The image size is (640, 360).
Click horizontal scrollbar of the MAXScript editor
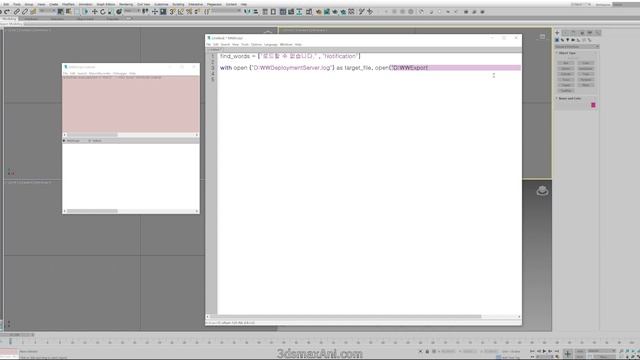click(x=345, y=316)
